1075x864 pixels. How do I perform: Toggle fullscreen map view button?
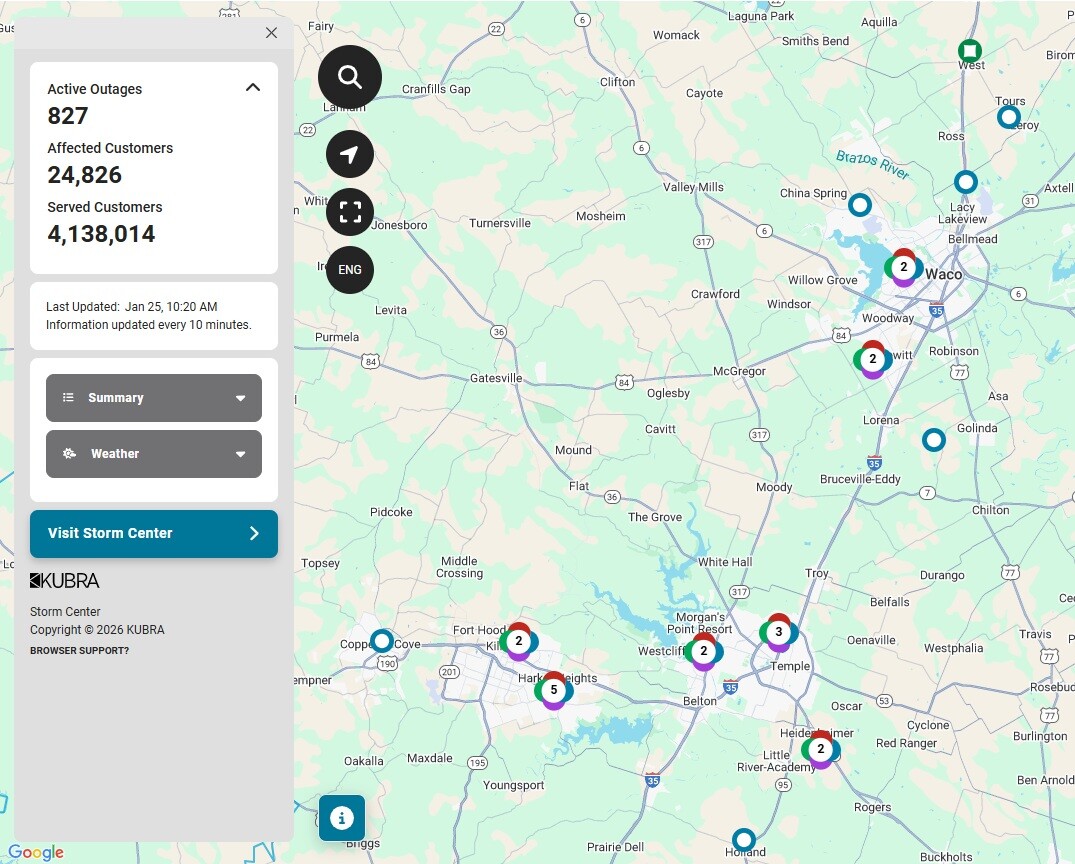(x=350, y=212)
